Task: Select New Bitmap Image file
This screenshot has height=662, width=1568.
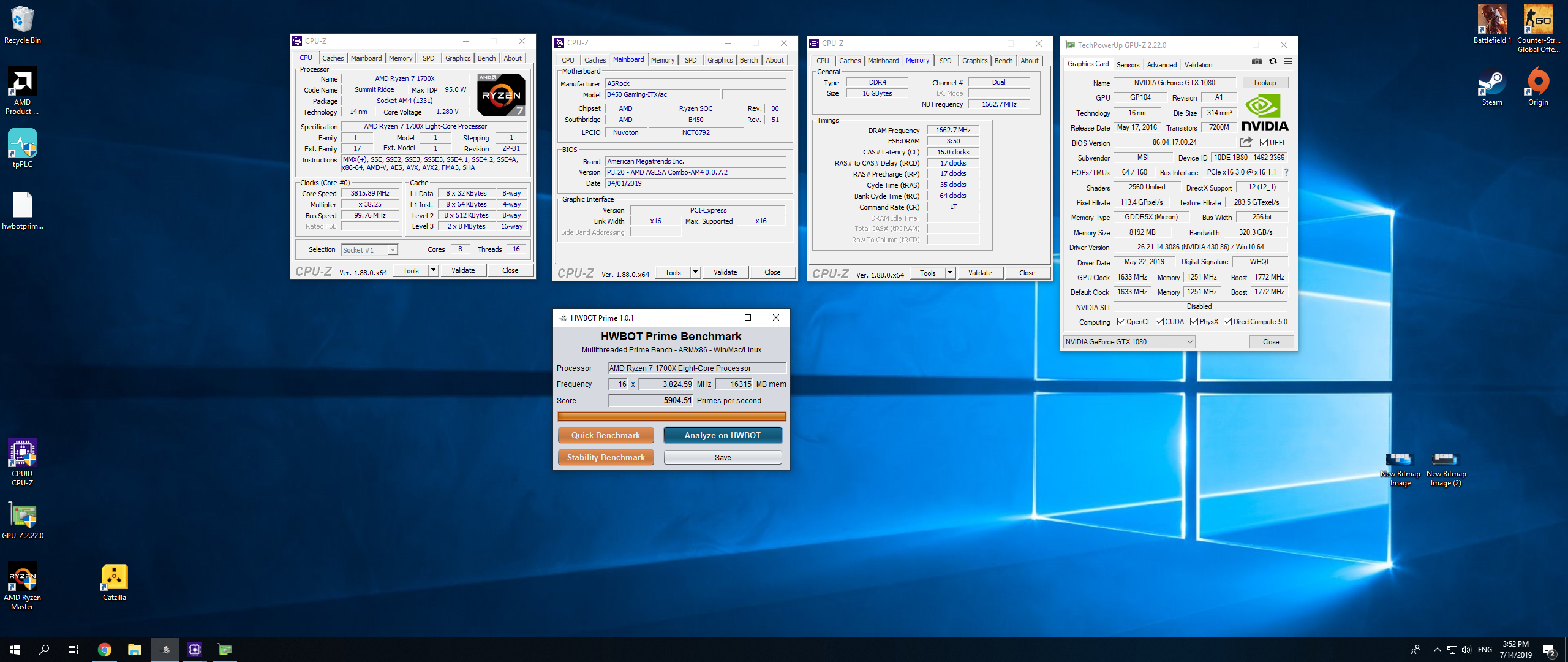Action: 1400,470
